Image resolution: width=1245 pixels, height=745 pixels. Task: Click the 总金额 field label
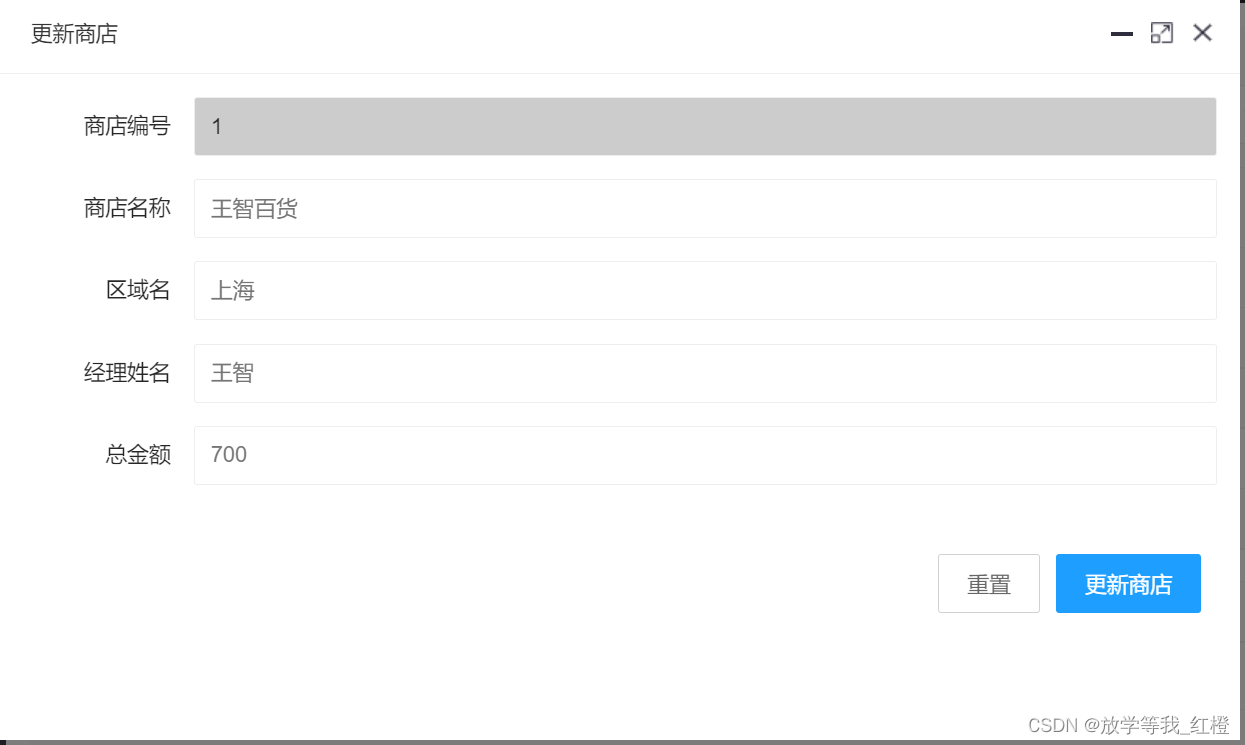point(138,455)
